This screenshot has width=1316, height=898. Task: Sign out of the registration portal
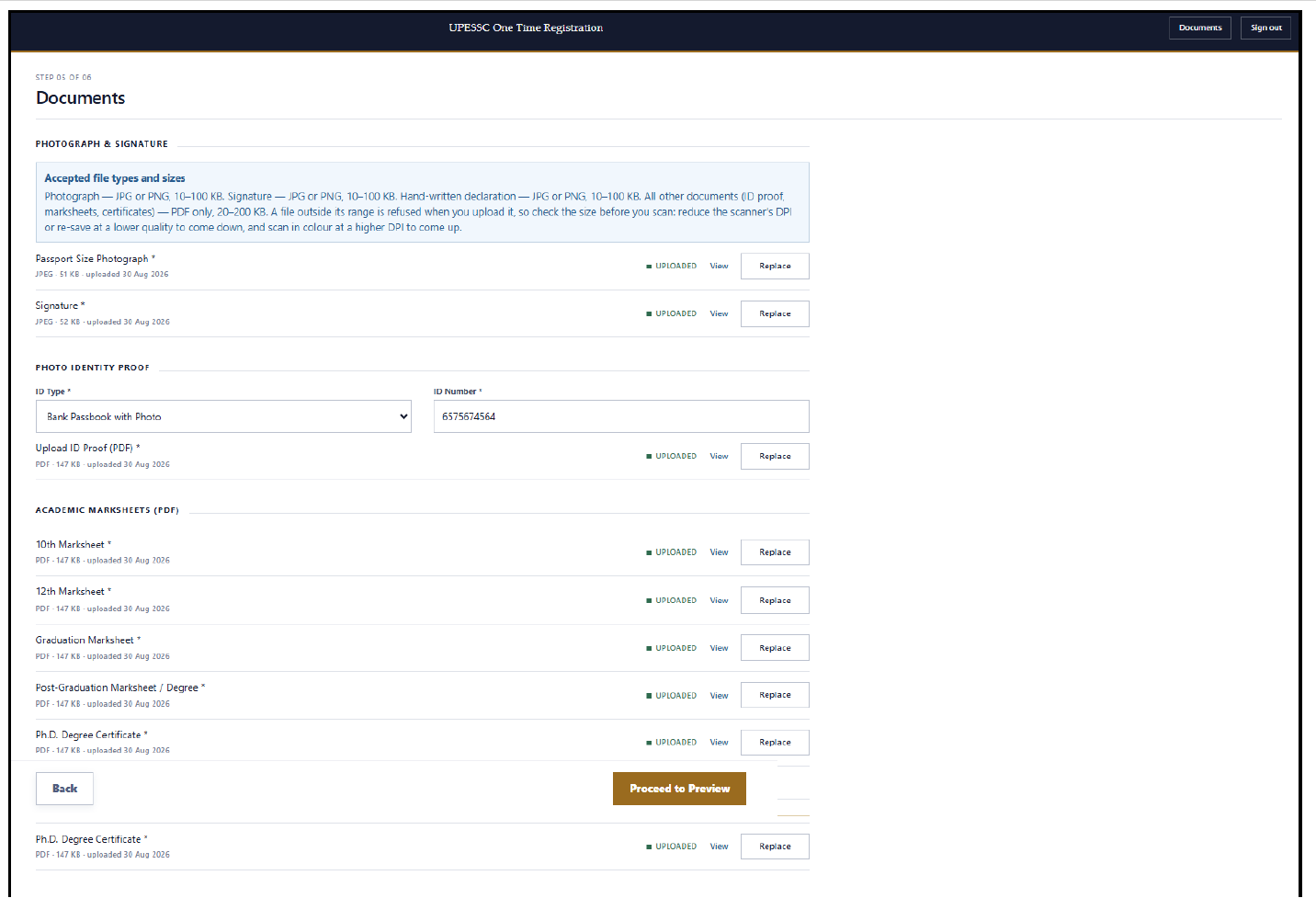coord(1265,28)
